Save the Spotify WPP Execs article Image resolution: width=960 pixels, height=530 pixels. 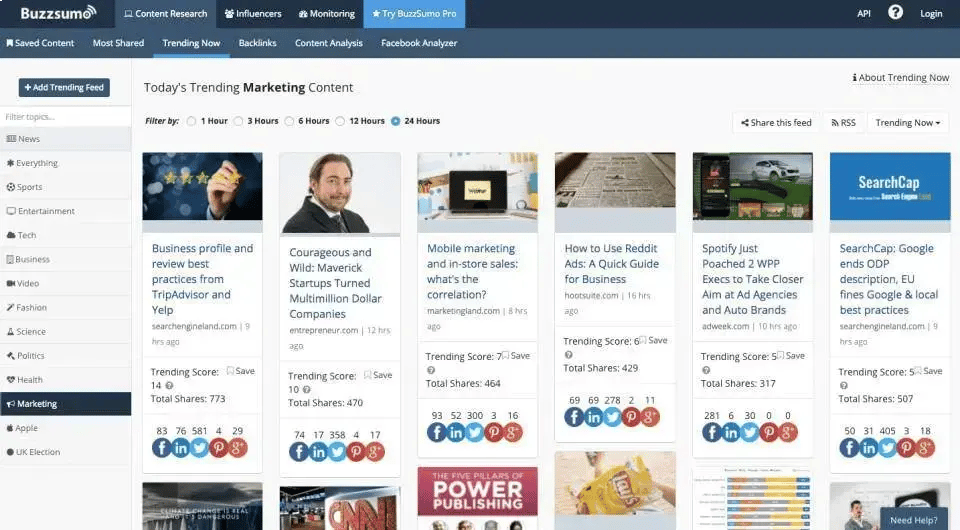(x=790, y=356)
